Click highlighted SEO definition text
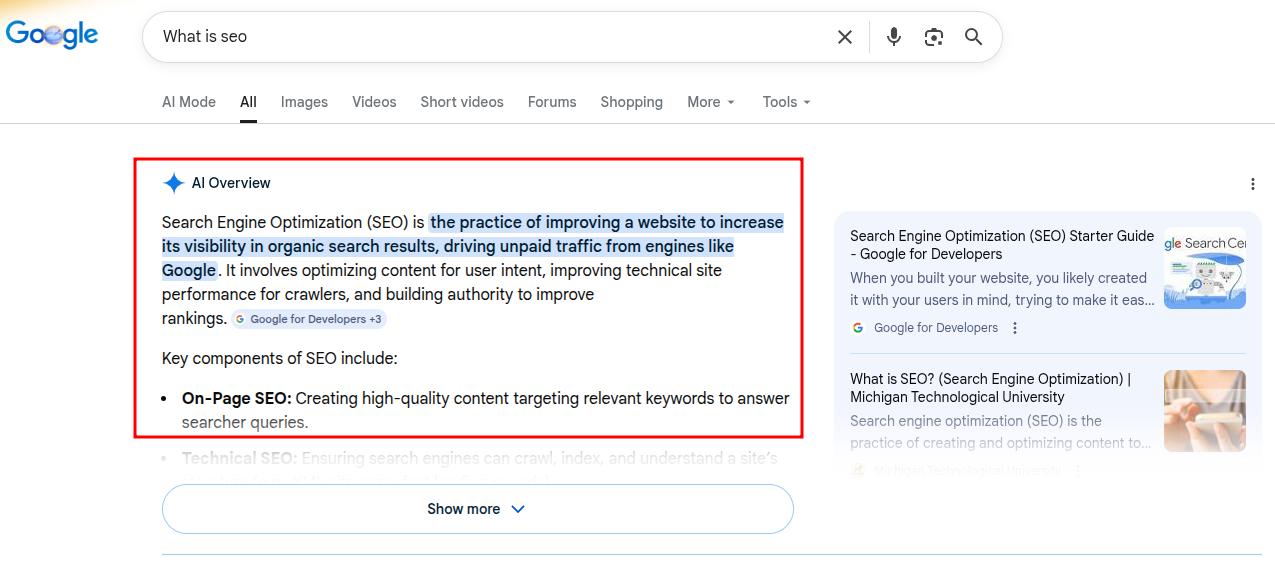 [x=472, y=246]
